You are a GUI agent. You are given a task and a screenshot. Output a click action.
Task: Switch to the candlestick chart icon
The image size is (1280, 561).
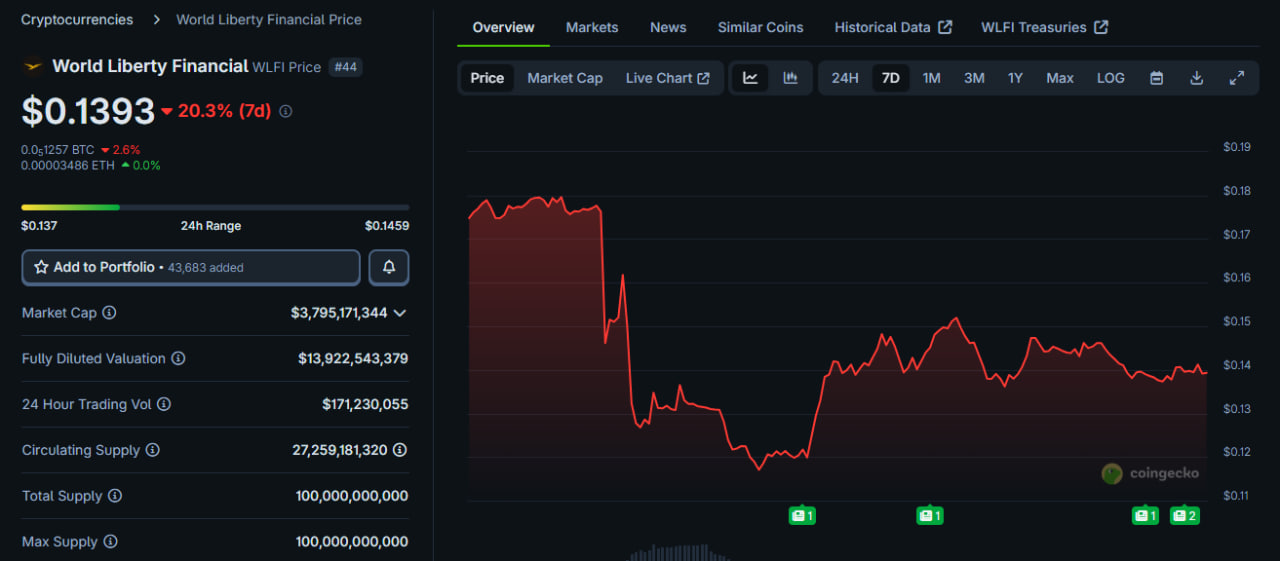pos(790,78)
